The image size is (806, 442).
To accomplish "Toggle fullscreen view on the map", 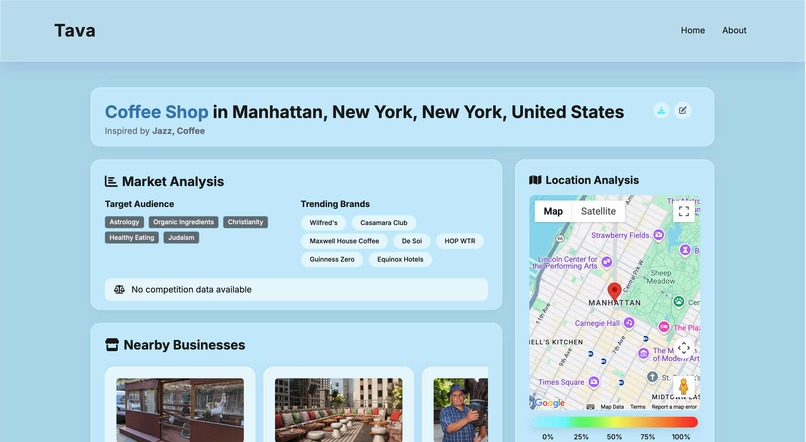I will click(684, 211).
